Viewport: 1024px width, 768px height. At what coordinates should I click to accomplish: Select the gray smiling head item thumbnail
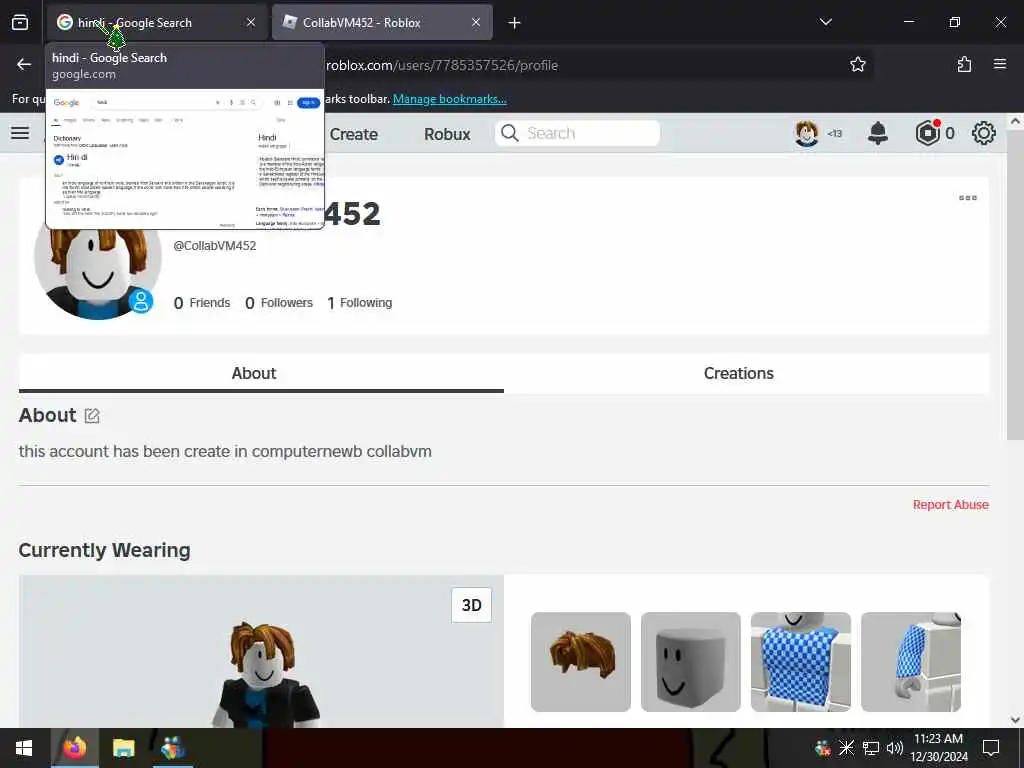[x=690, y=662]
